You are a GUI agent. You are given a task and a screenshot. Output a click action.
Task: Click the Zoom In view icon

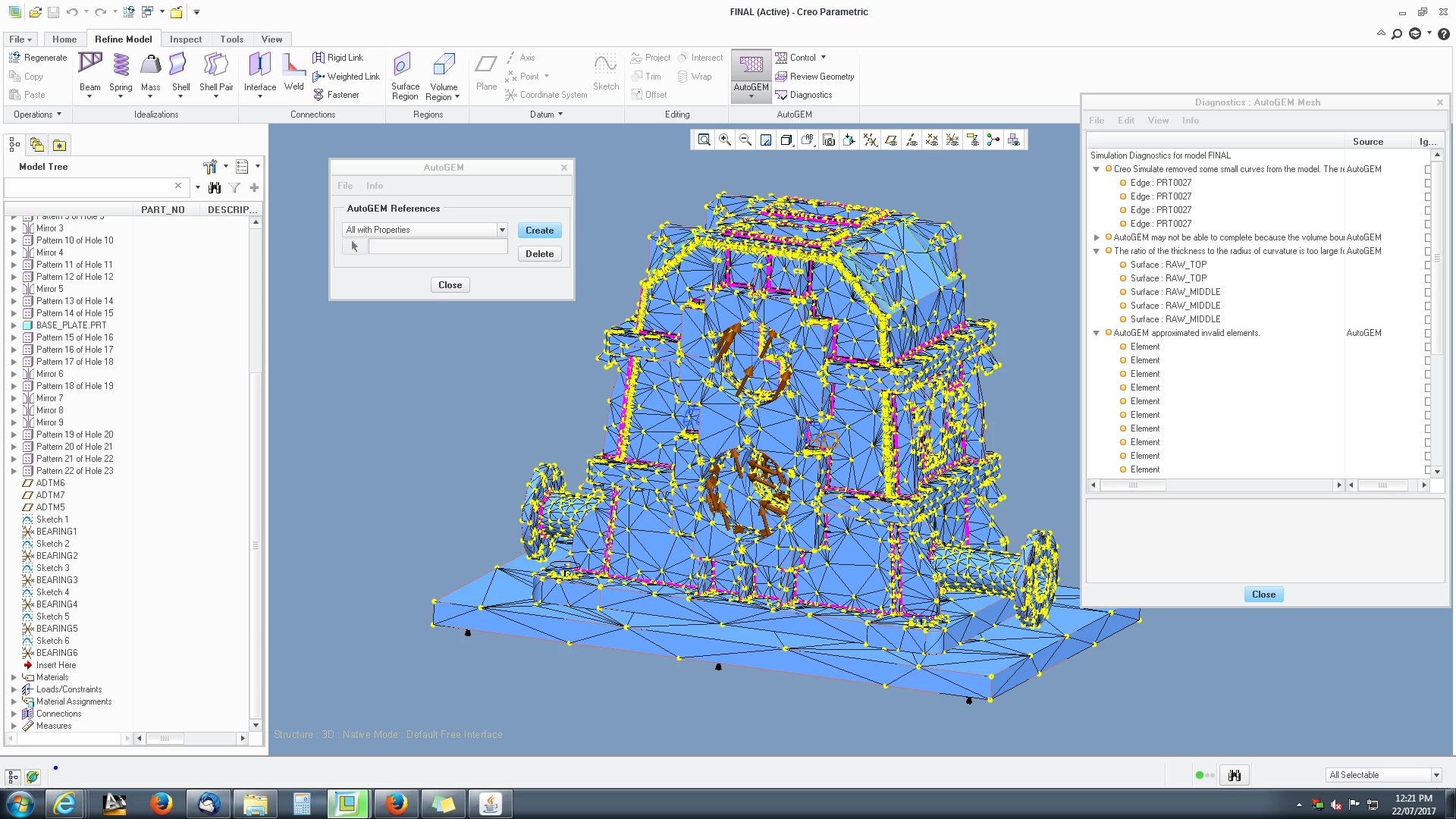pyautogui.click(x=725, y=140)
